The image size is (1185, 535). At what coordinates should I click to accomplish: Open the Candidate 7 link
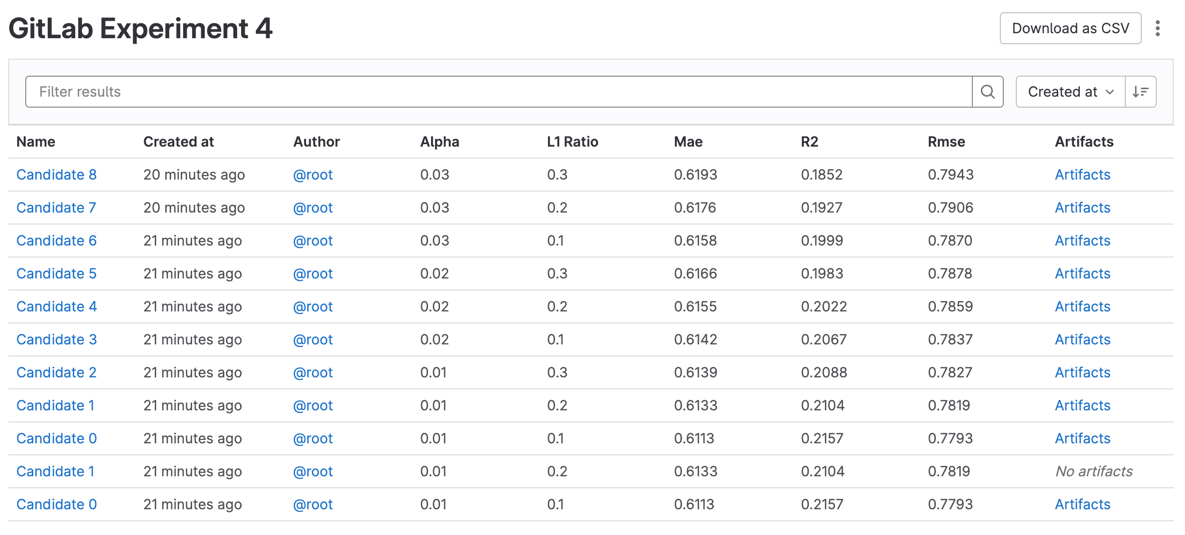point(57,208)
